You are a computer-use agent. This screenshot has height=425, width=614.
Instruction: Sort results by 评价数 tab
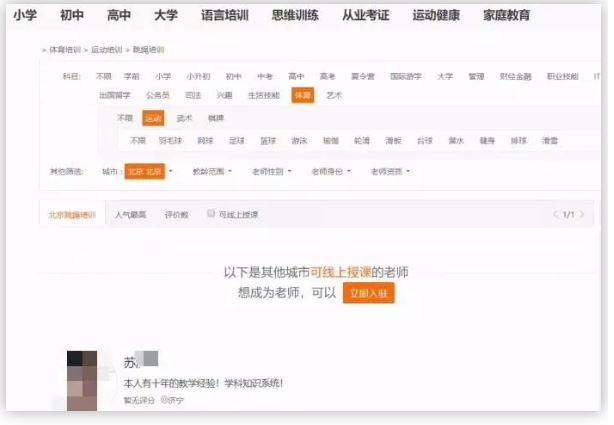point(176,214)
